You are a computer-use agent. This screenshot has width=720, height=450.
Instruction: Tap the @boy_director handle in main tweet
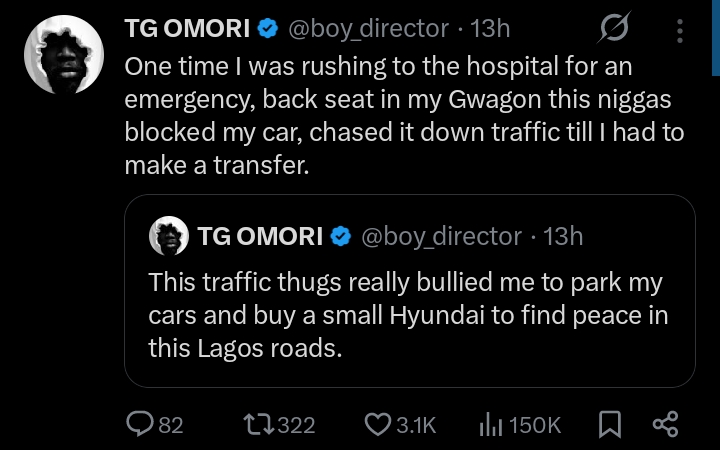[x=366, y=29]
